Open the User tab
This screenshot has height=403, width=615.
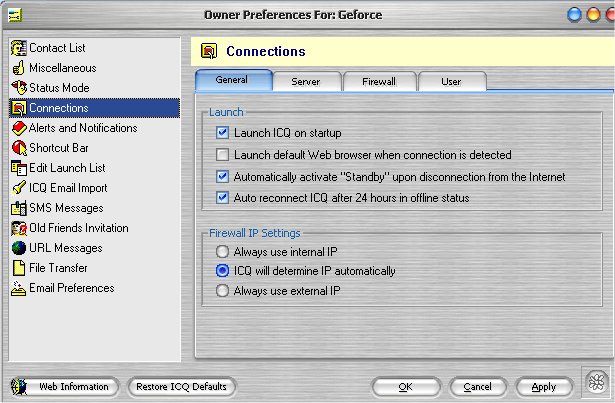pyautogui.click(x=452, y=82)
